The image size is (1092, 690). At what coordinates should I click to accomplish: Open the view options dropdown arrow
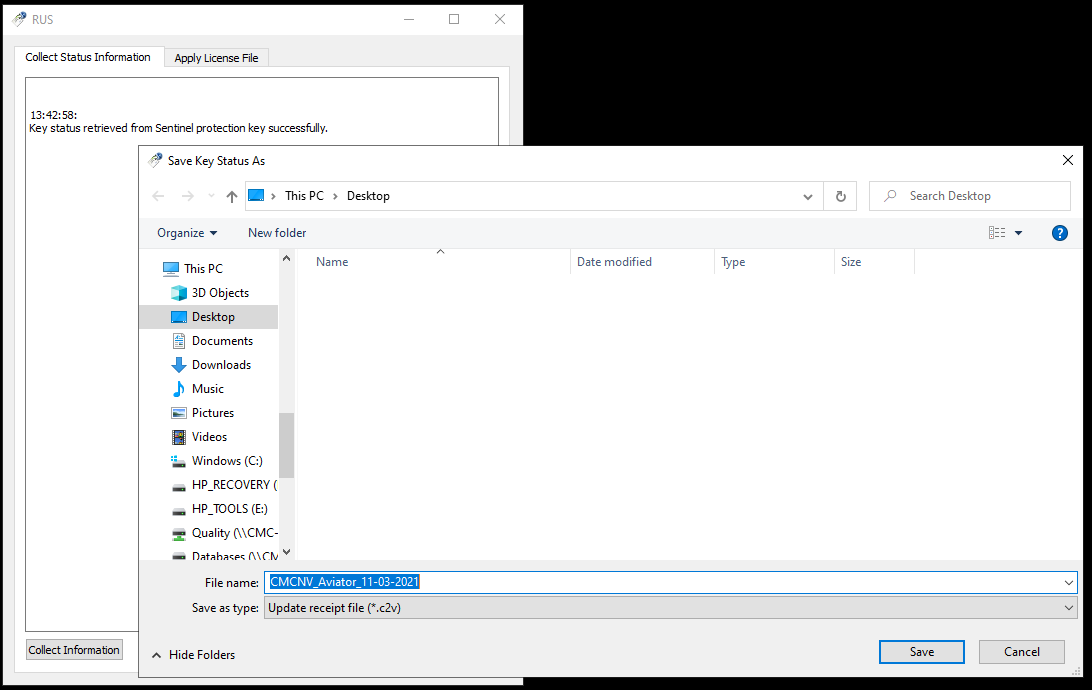1018,233
